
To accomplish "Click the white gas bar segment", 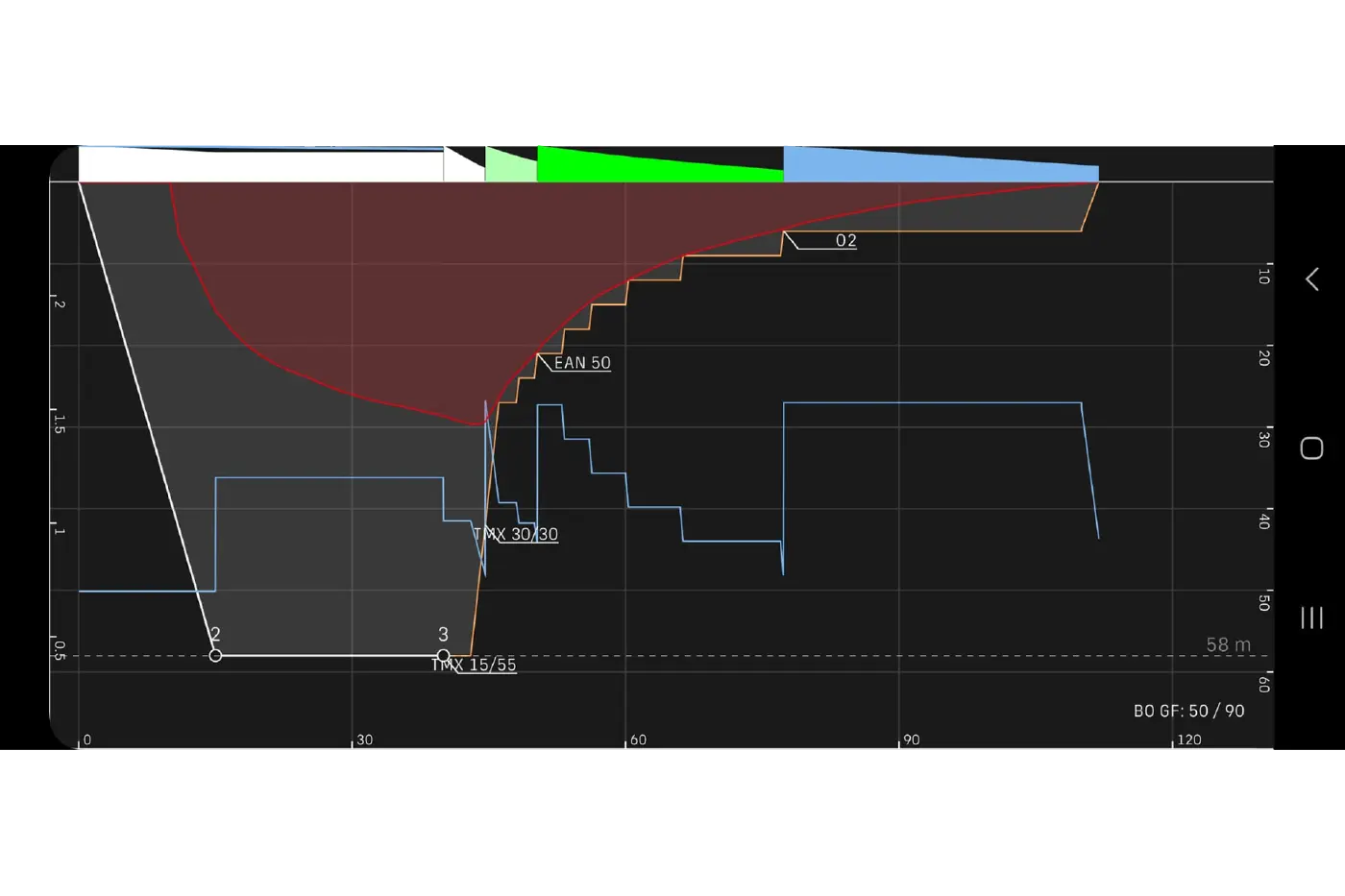I will (260, 164).
